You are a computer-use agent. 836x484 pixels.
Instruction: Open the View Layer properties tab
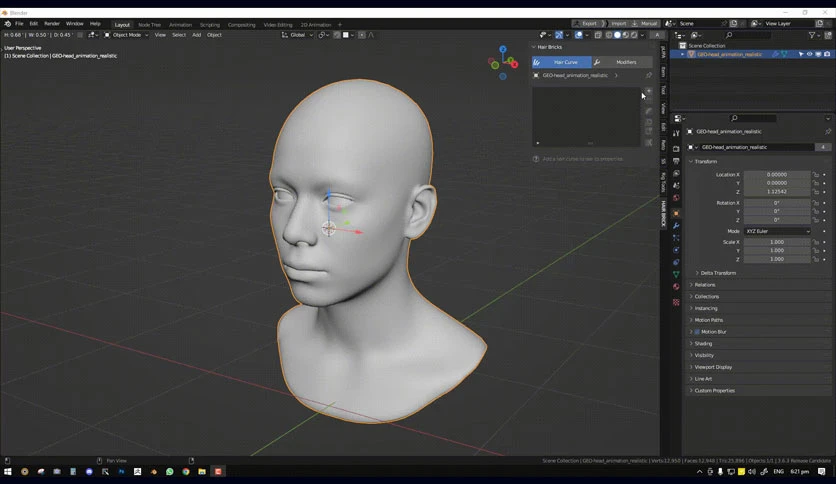point(676,173)
